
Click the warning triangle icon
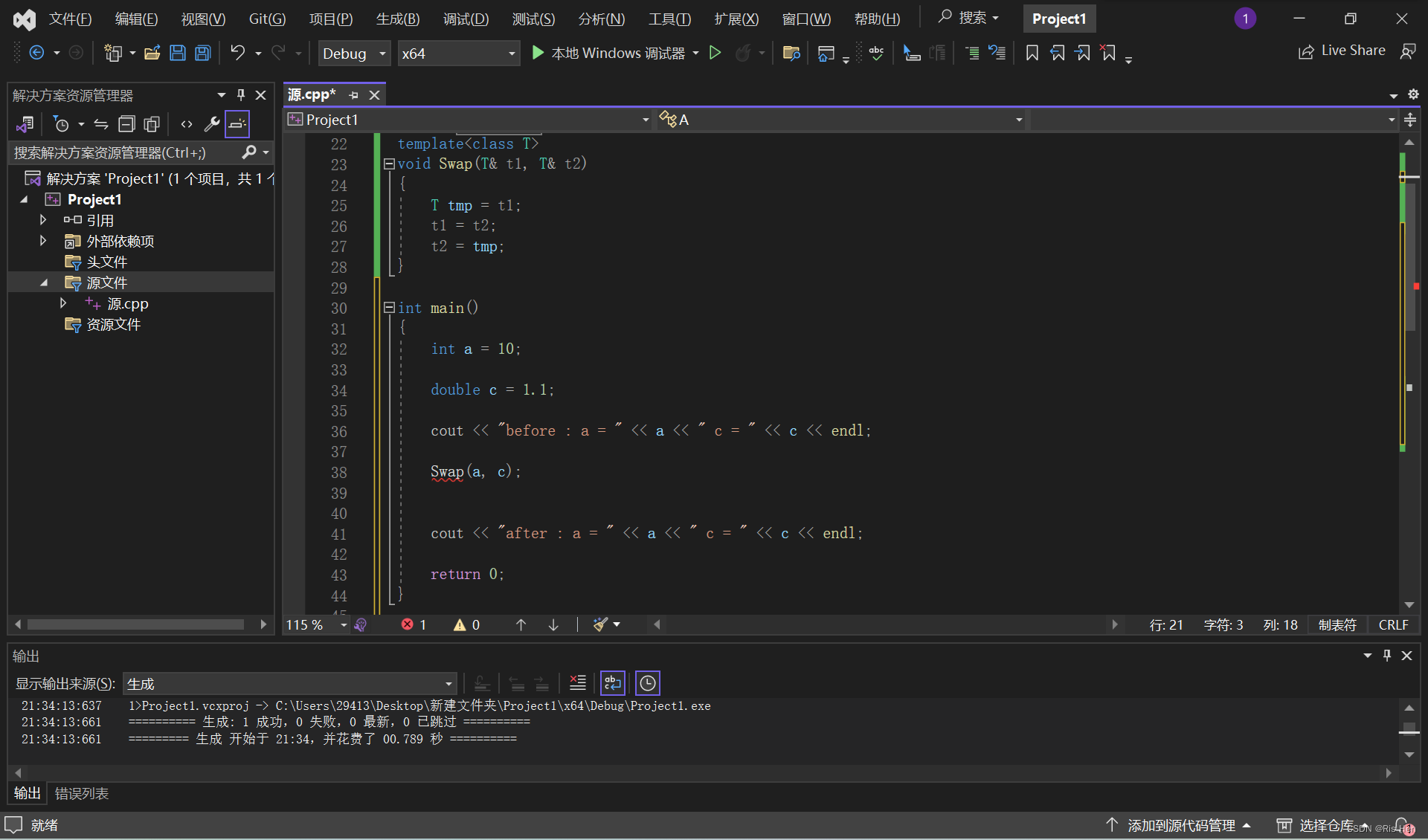pyautogui.click(x=460, y=624)
